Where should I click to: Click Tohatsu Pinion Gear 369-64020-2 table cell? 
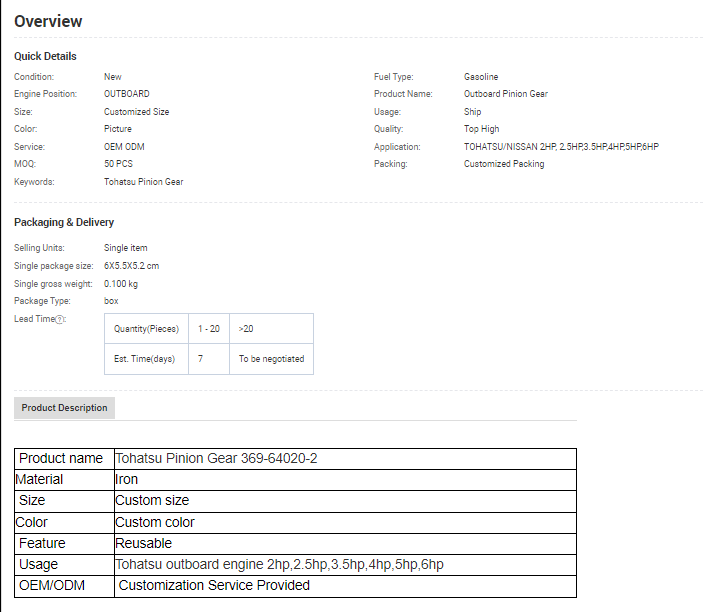[x=217, y=458]
